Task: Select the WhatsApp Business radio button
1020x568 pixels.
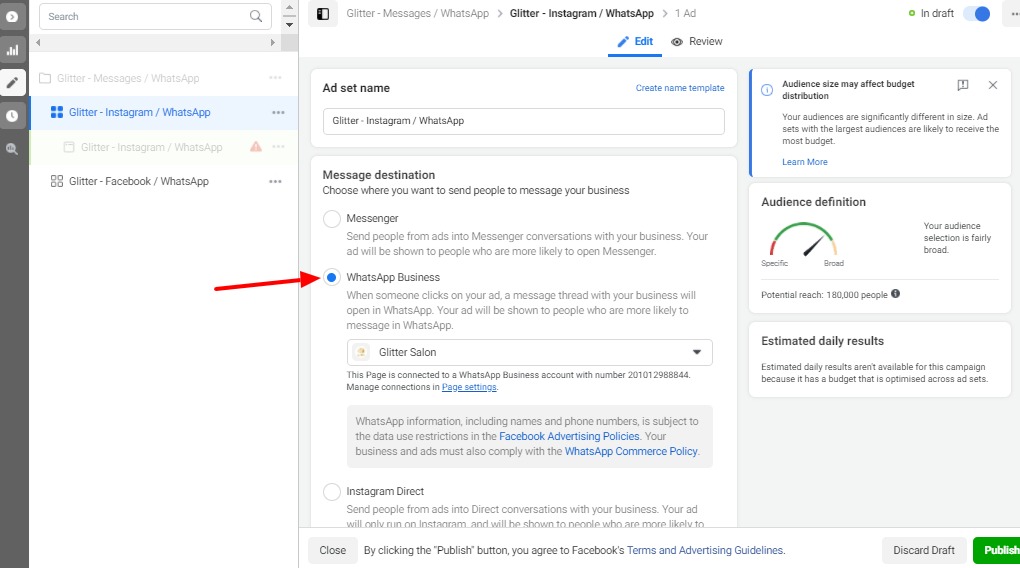Action: pyautogui.click(x=332, y=278)
